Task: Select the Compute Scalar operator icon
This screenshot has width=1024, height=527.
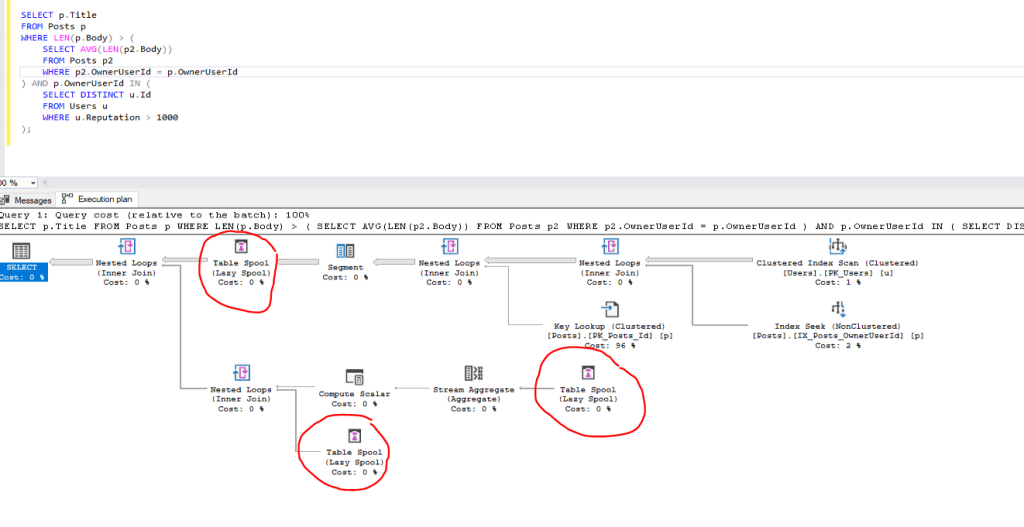Action: [x=354, y=377]
